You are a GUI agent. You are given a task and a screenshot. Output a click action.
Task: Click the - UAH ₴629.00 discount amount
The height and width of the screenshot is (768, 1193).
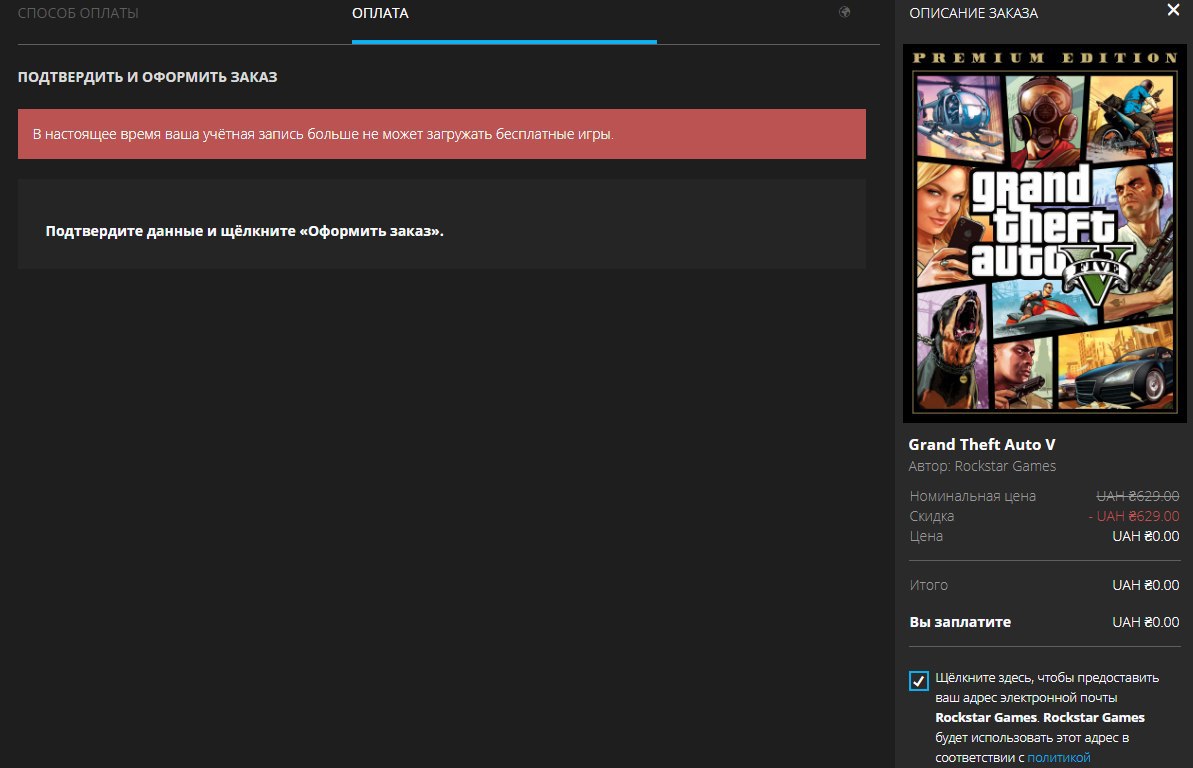coord(1134,516)
